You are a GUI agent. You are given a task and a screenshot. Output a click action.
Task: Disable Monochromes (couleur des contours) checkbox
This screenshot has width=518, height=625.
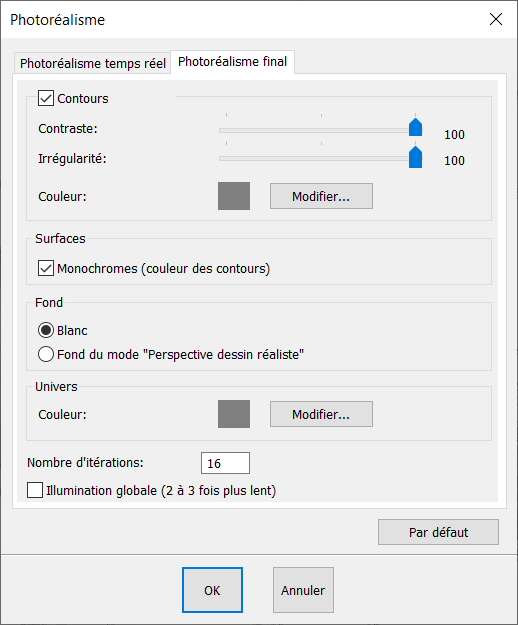coord(46,268)
